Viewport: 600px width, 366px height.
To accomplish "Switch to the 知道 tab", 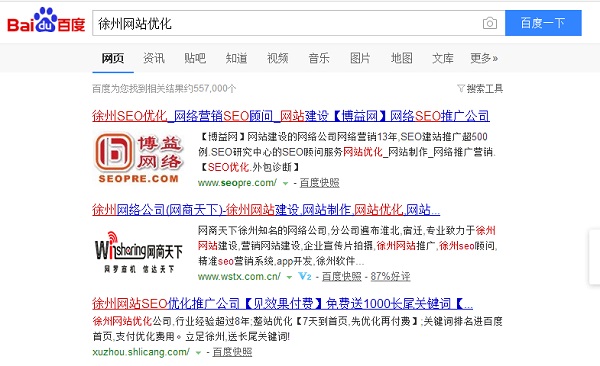I will pyautogui.click(x=236, y=58).
